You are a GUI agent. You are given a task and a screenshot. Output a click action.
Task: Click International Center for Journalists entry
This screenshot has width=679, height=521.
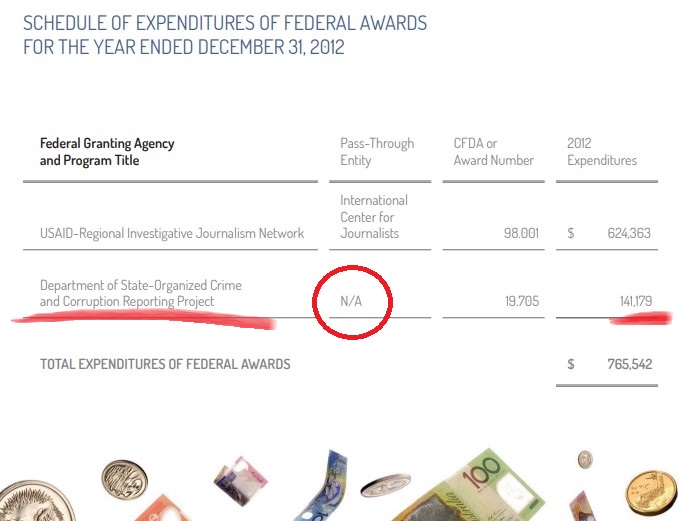pyautogui.click(x=374, y=217)
